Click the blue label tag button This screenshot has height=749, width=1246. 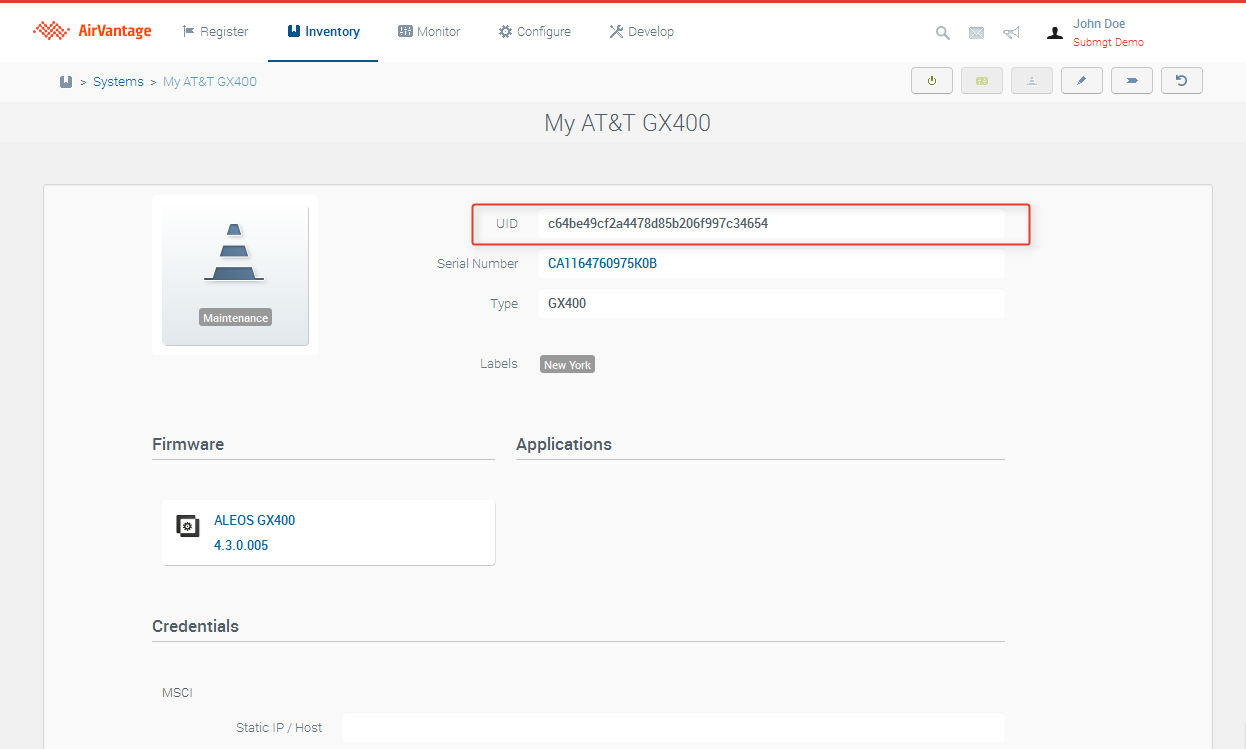(x=1131, y=81)
